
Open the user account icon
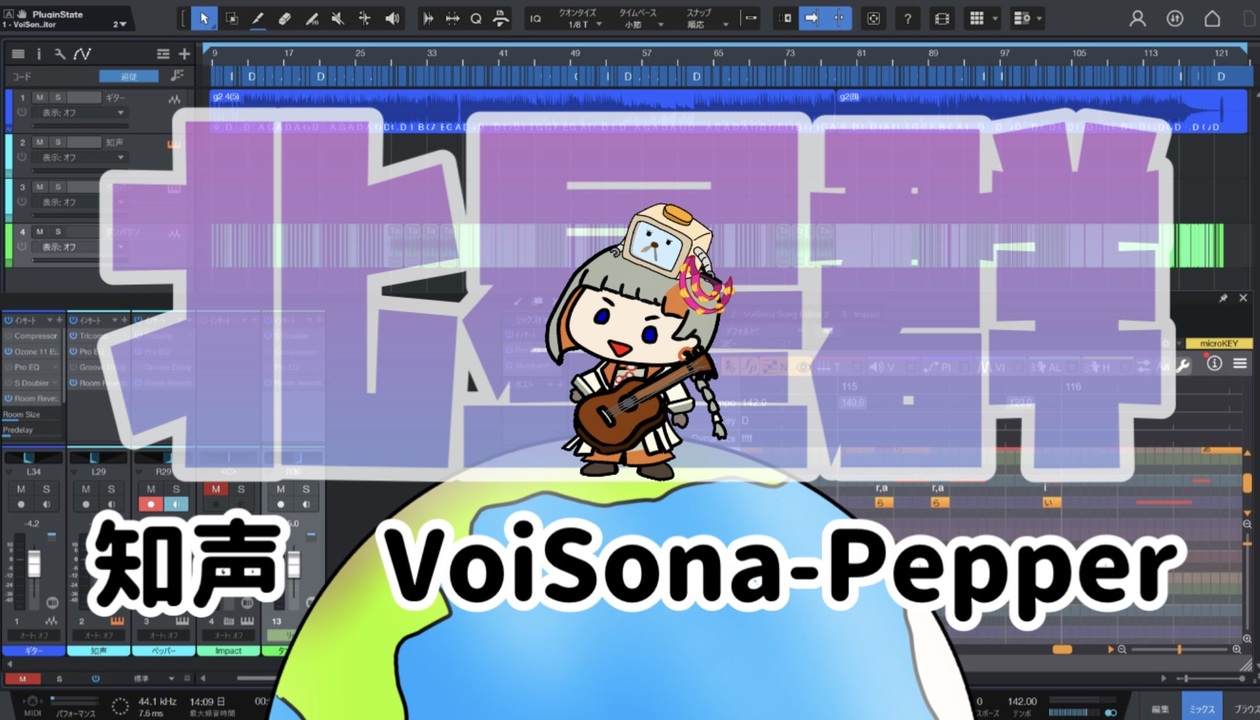1137,18
